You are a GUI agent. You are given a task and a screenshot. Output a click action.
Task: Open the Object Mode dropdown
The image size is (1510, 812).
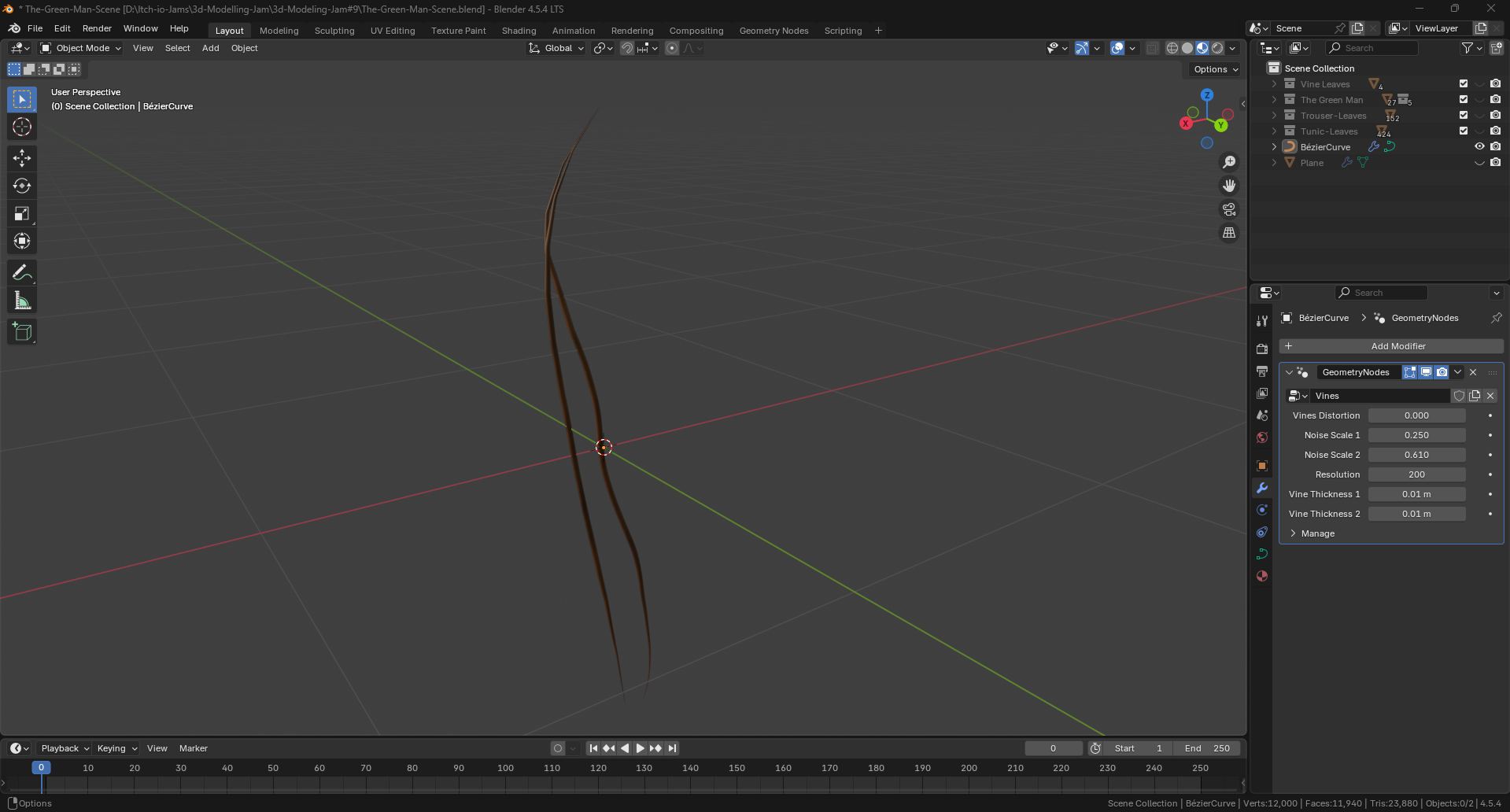coord(81,48)
